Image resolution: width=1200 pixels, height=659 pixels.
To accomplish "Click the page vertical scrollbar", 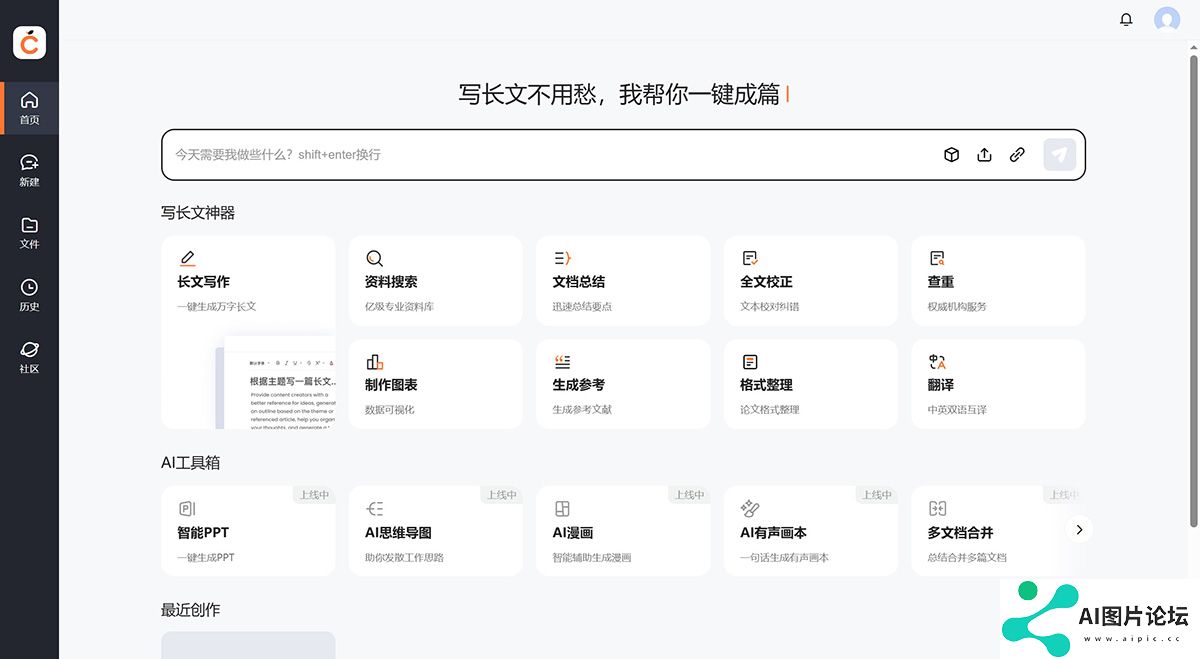I will tap(1193, 290).
